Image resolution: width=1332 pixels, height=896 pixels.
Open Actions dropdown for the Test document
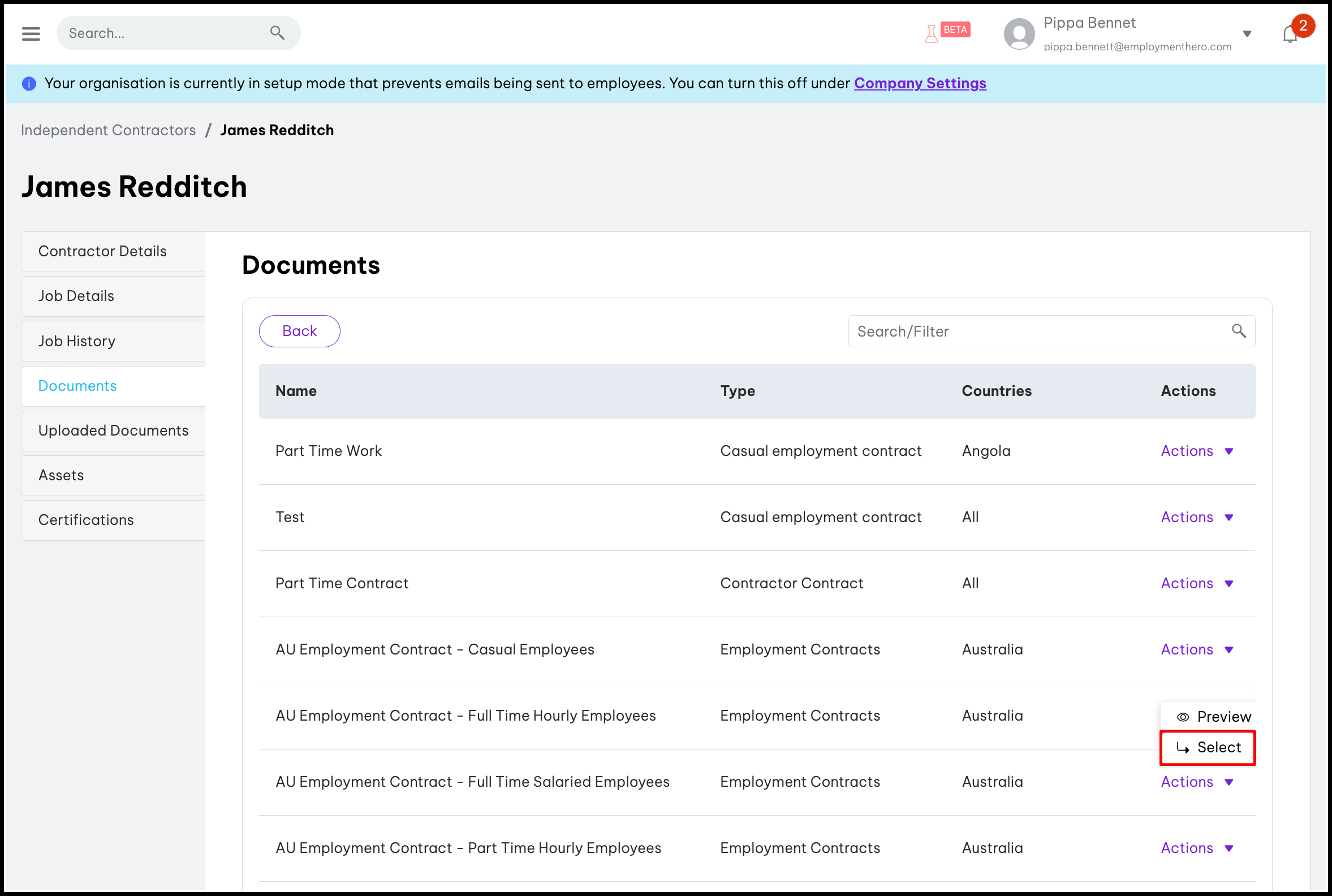[1197, 517]
